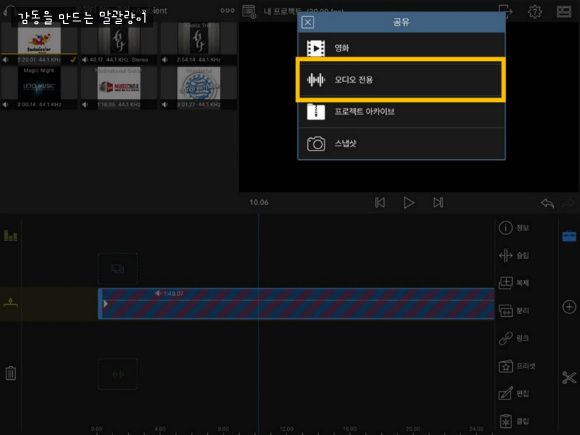The height and width of the screenshot is (435, 580).
Task: Open the project manager icon beside 내 프로젝트
Action: 249,11
